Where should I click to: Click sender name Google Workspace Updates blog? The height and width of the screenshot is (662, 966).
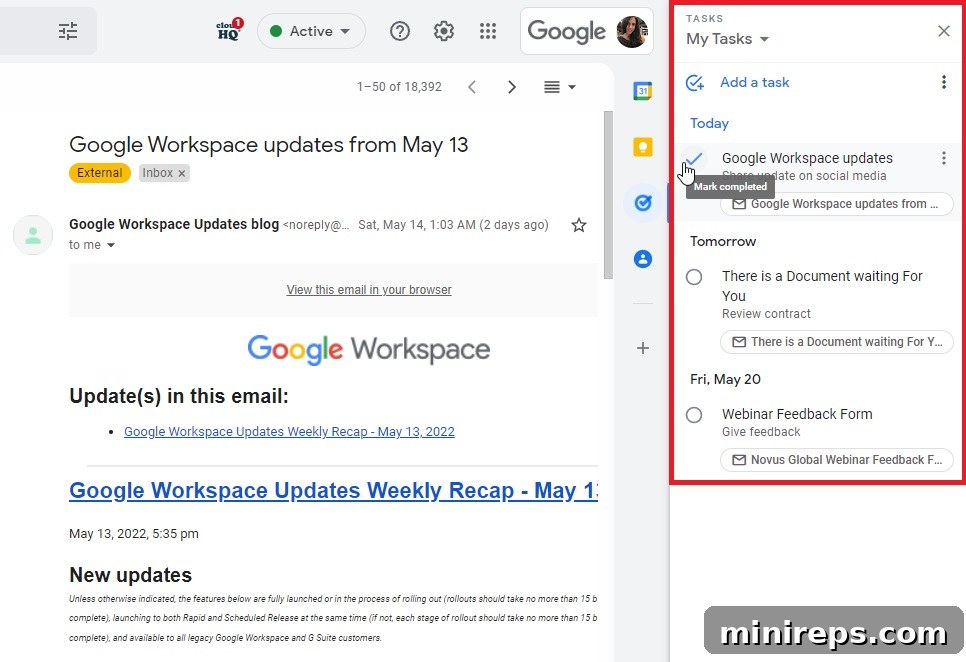[174, 224]
